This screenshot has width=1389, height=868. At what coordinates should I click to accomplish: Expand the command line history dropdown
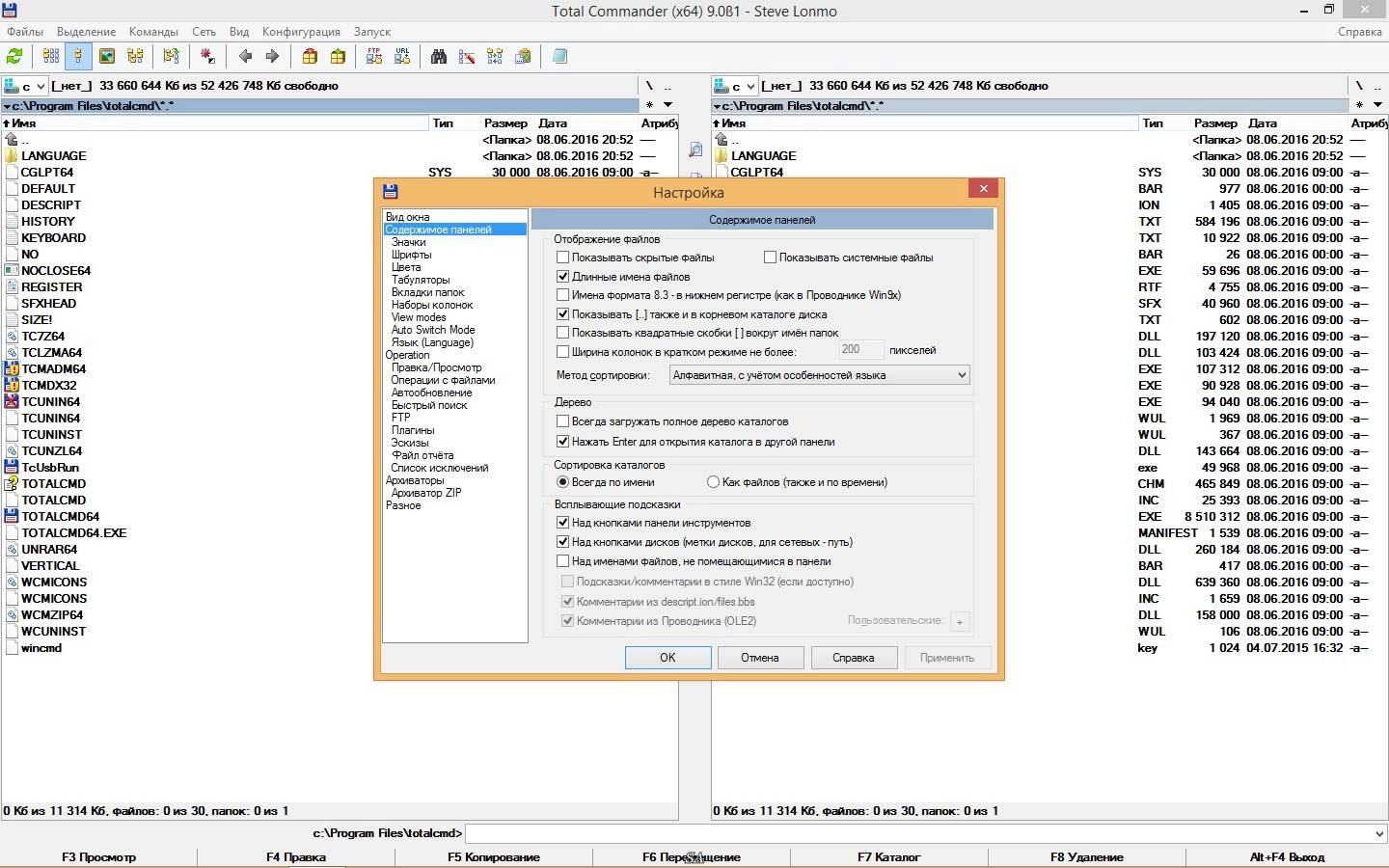1378,833
